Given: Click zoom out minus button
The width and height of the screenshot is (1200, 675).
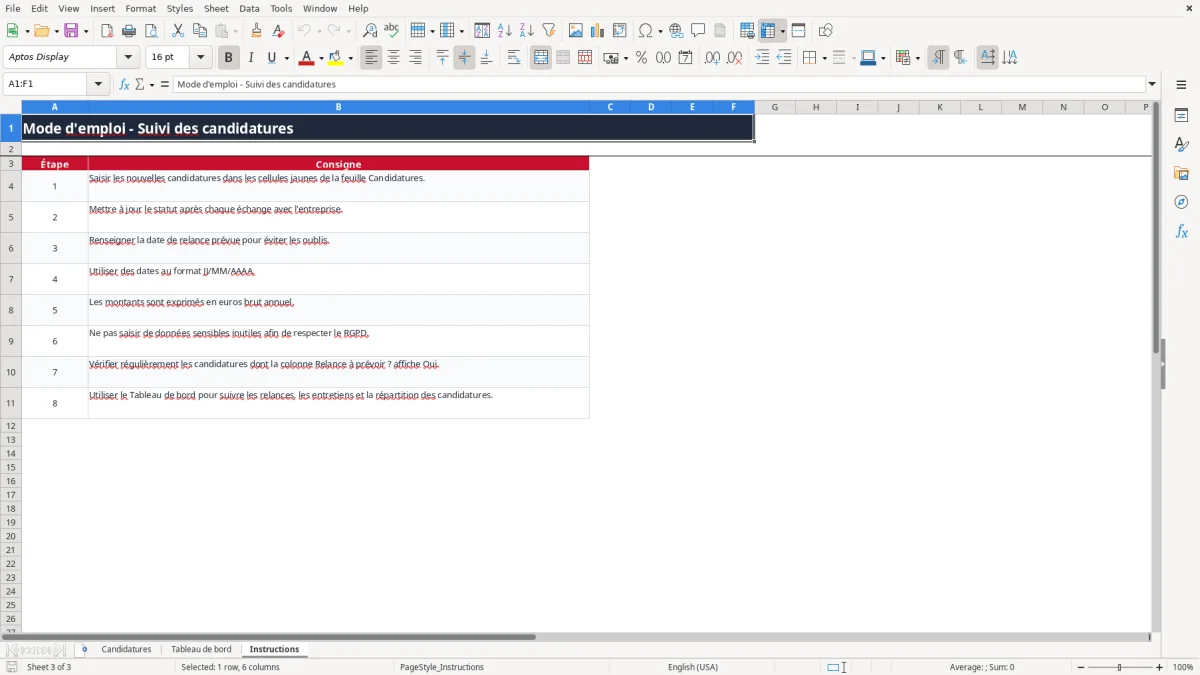Looking at the screenshot, I should [1080, 667].
